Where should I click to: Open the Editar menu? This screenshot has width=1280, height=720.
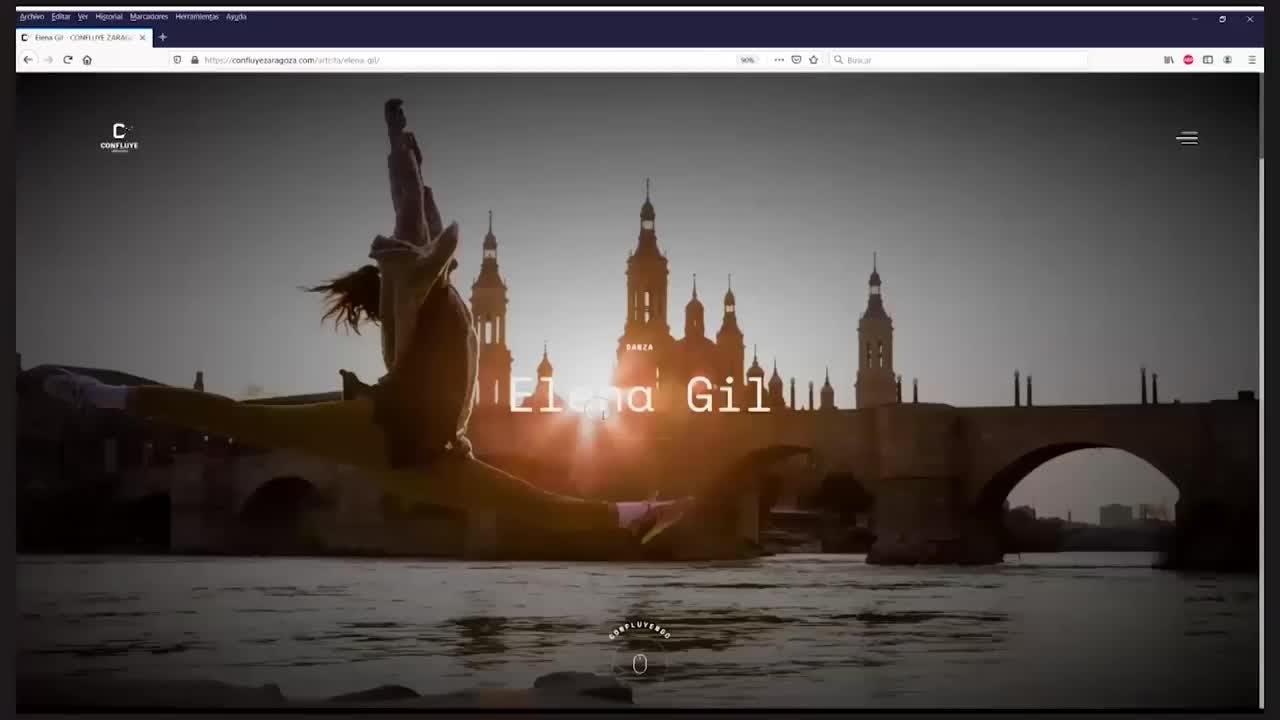tap(61, 16)
